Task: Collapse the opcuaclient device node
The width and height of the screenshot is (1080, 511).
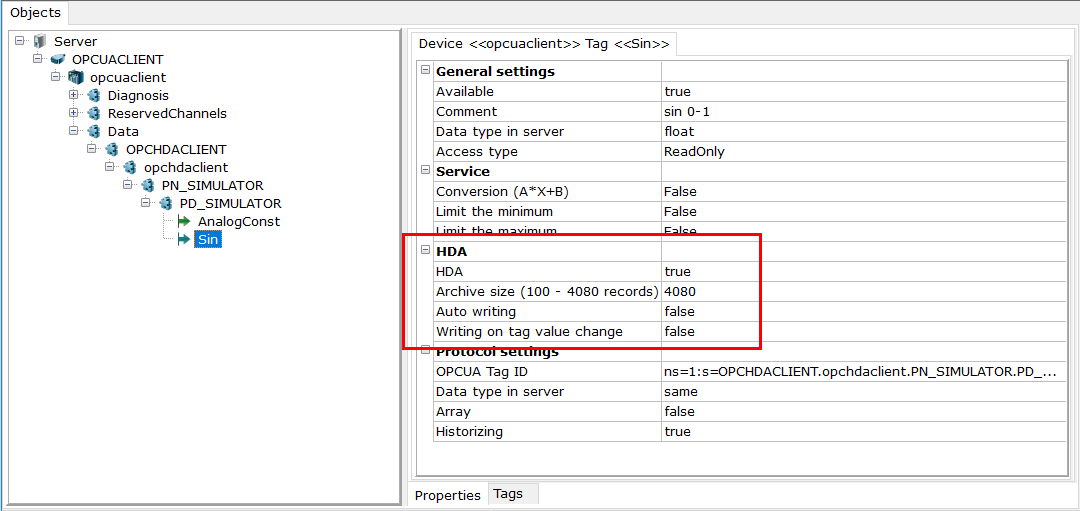Action: [55, 77]
